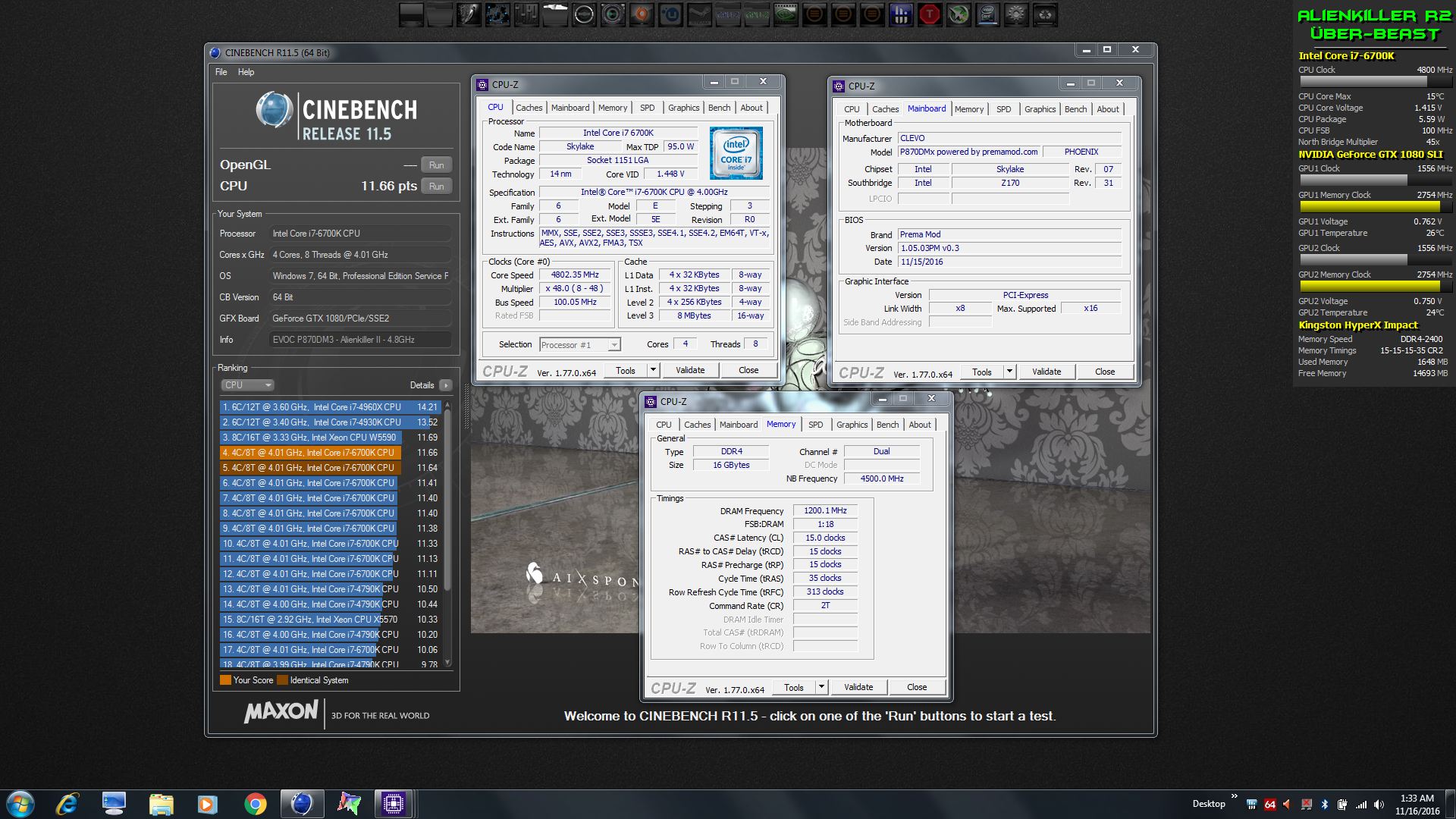Screen dimensions: 1456x819
Task: Click the Show Desktop strip beside clock
Action: [1451, 804]
